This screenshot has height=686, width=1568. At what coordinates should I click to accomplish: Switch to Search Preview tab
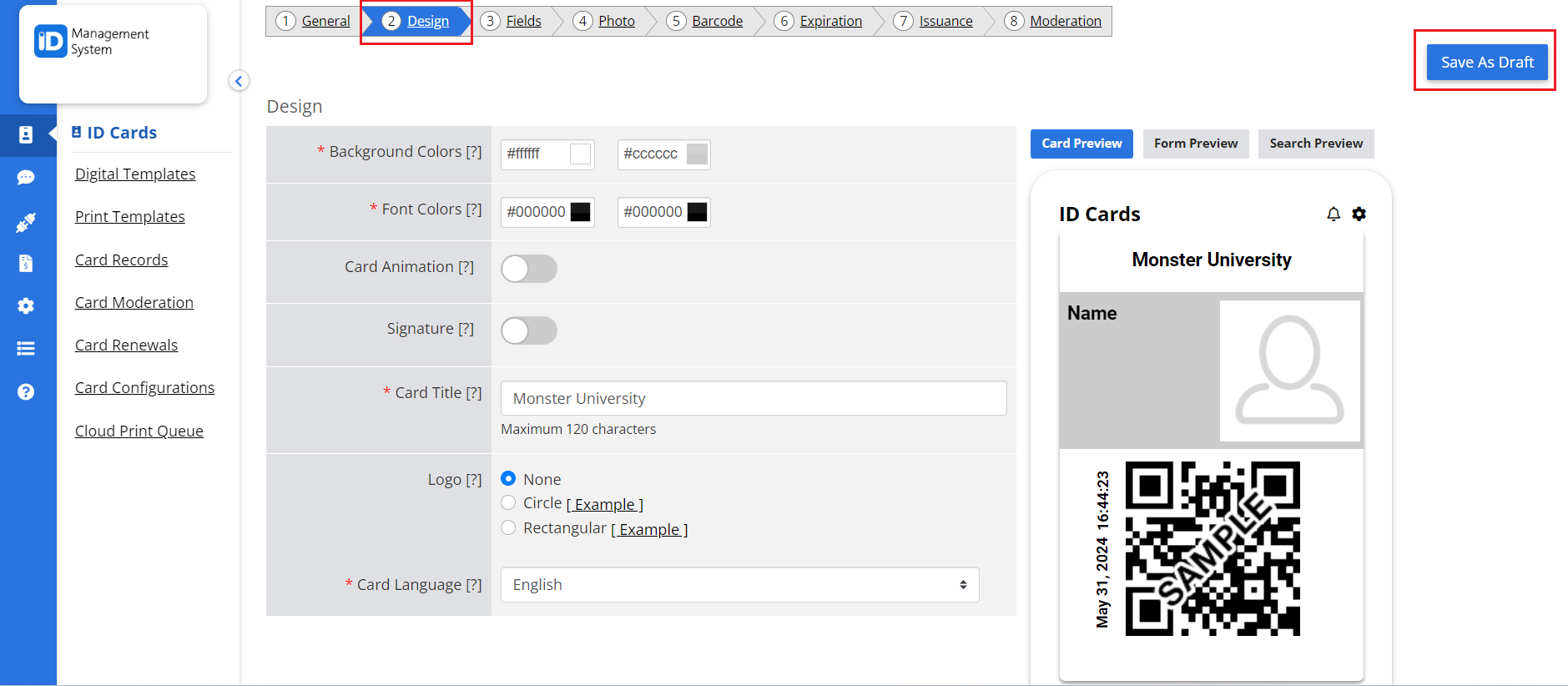[x=1316, y=144]
